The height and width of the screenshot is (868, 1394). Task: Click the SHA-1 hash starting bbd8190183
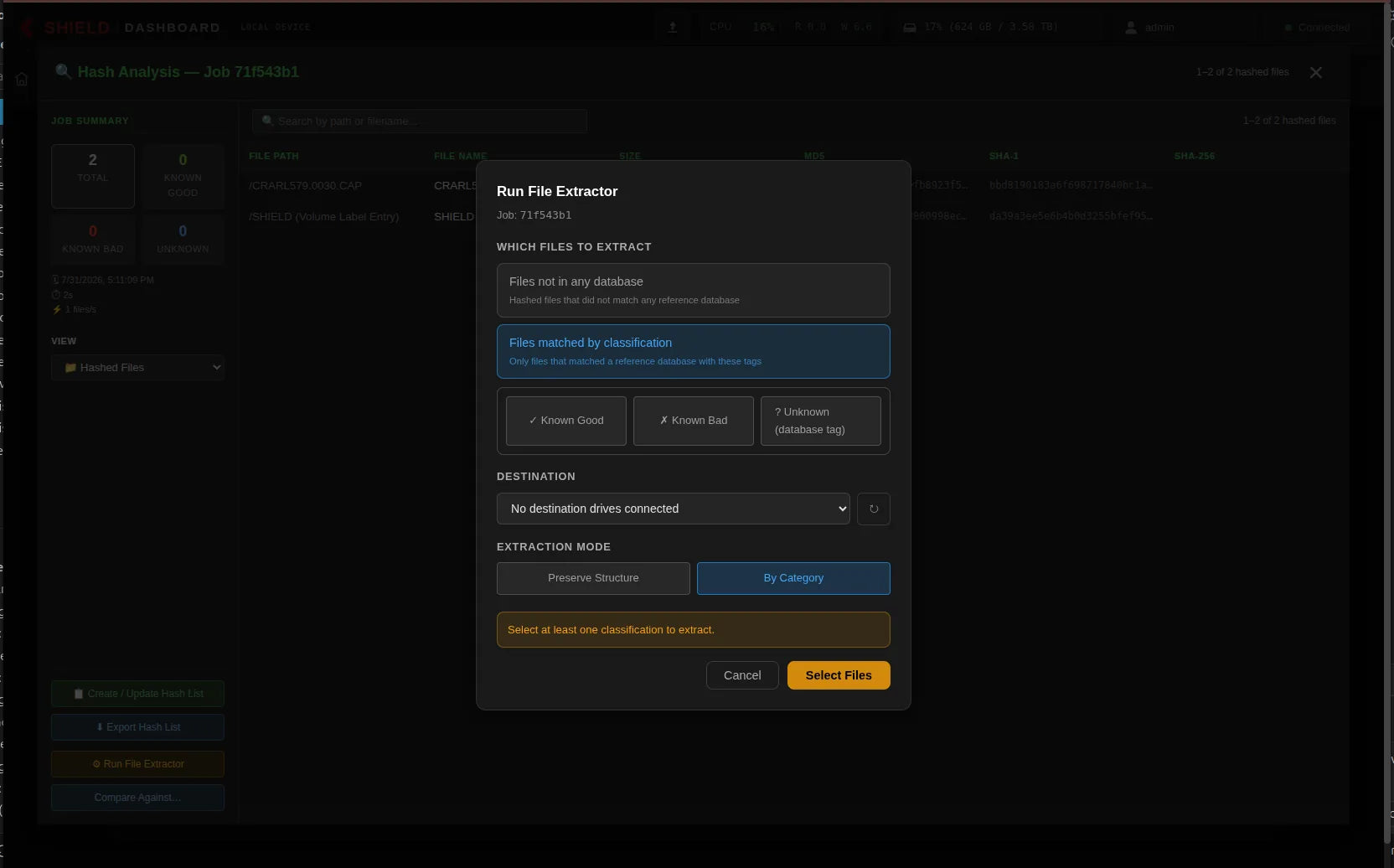1071,185
